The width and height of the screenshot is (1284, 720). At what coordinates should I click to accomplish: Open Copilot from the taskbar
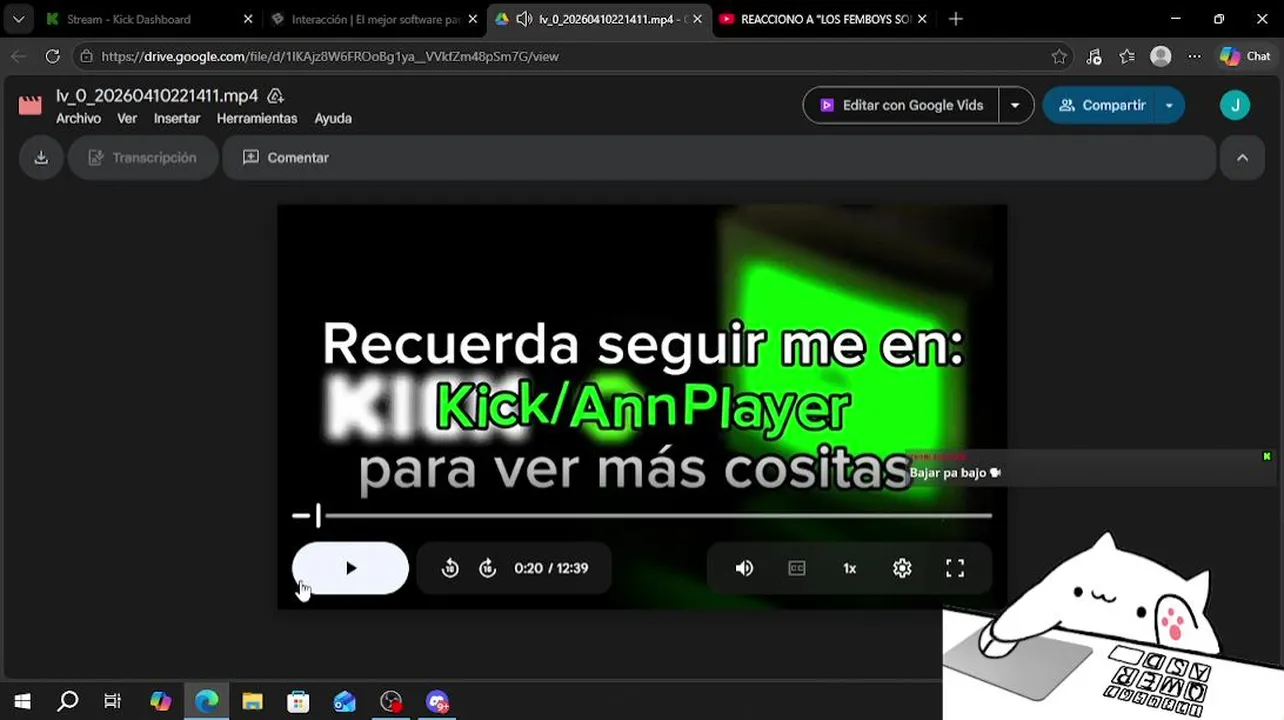tap(161, 702)
